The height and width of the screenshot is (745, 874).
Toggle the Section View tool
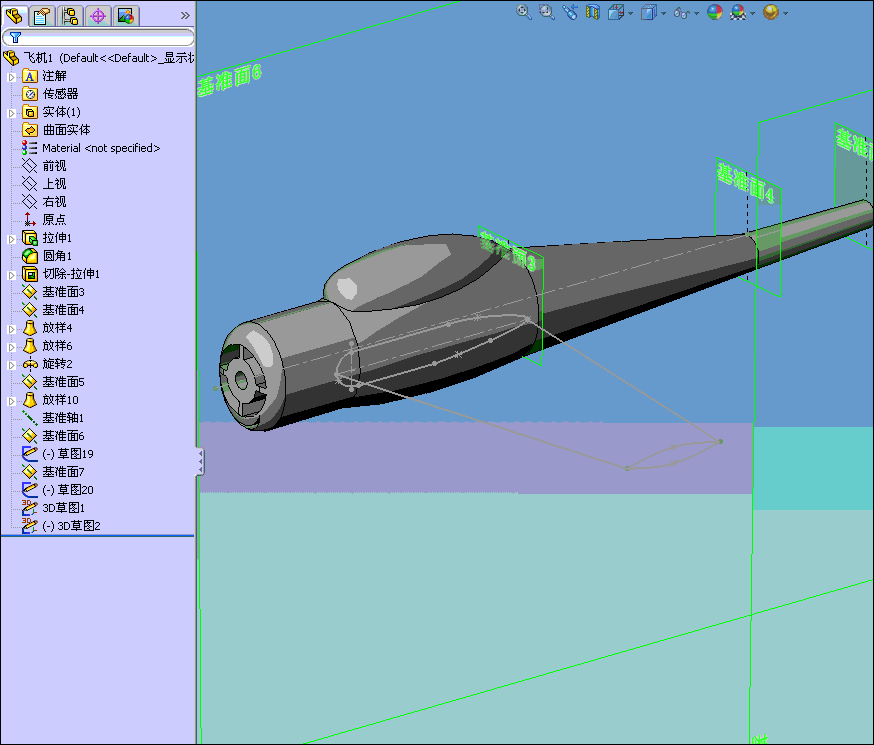click(592, 12)
